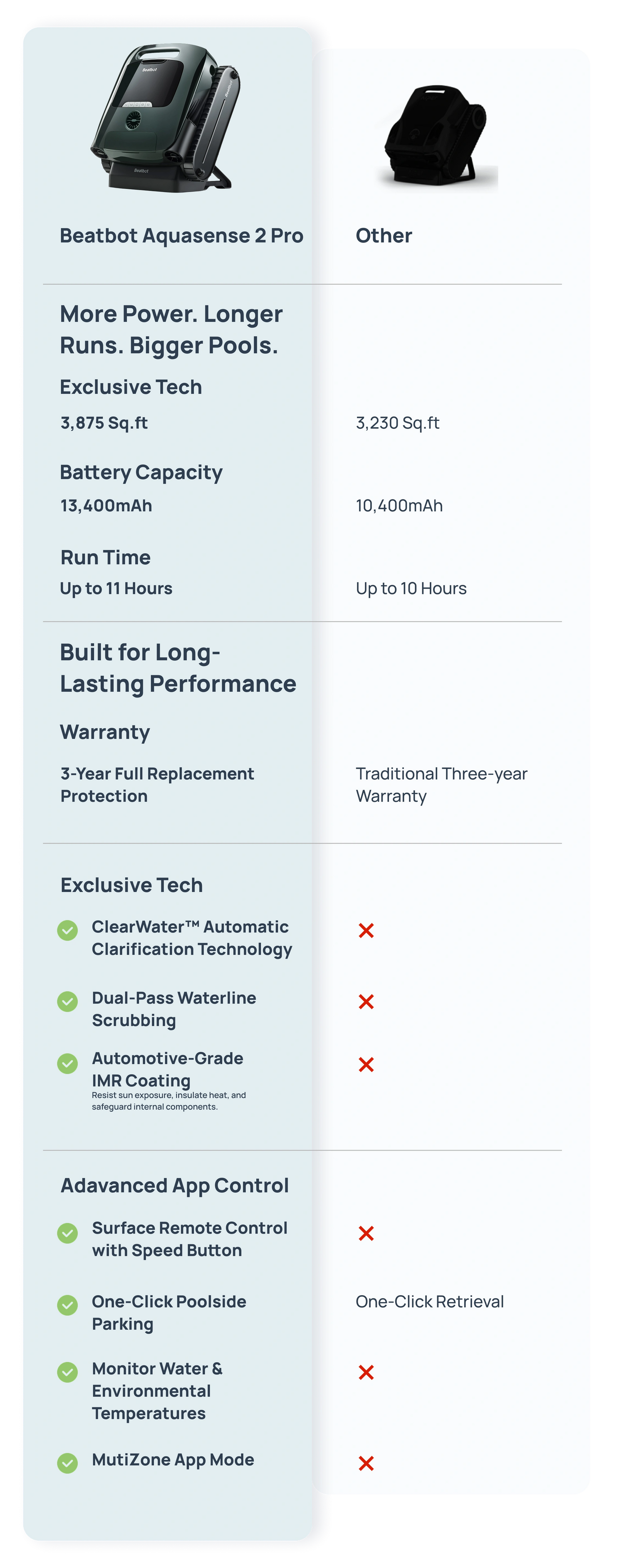Click the Adavanced App Control heading
The width and height of the screenshot is (624, 1568).
point(175,1185)
